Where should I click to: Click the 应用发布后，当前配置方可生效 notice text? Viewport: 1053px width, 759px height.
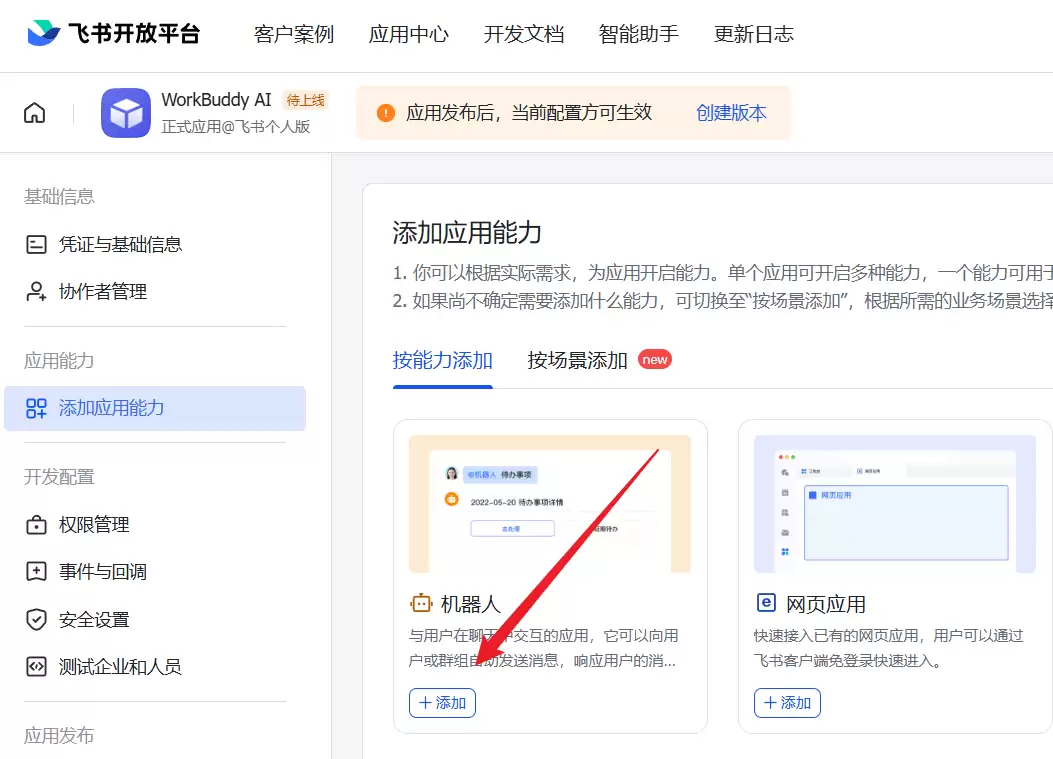(x=529, y=113)
